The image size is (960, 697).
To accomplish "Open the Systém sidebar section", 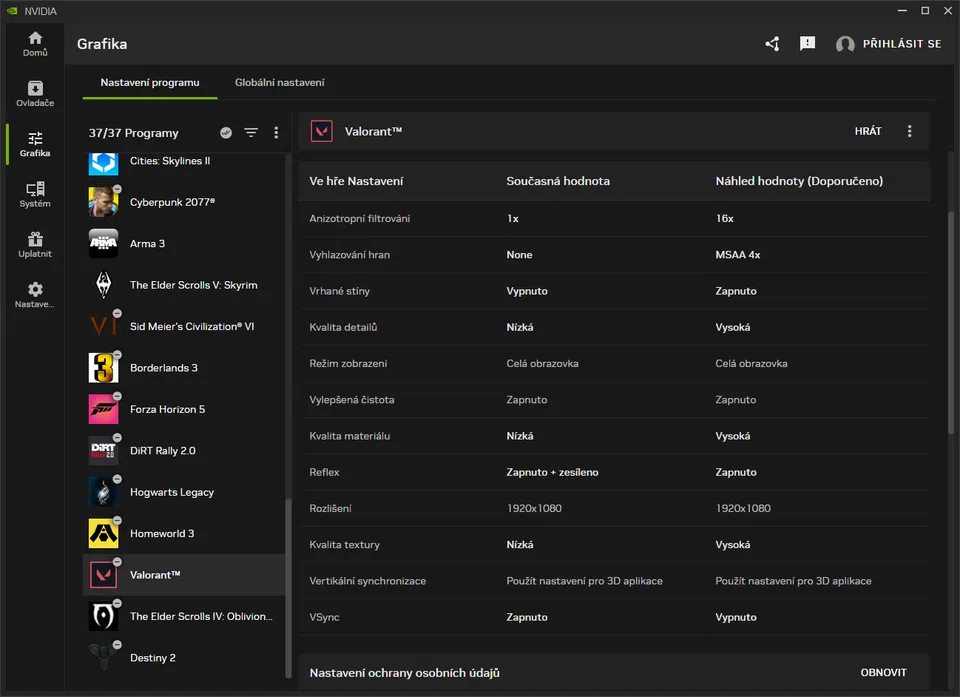I will pos(35,194).
